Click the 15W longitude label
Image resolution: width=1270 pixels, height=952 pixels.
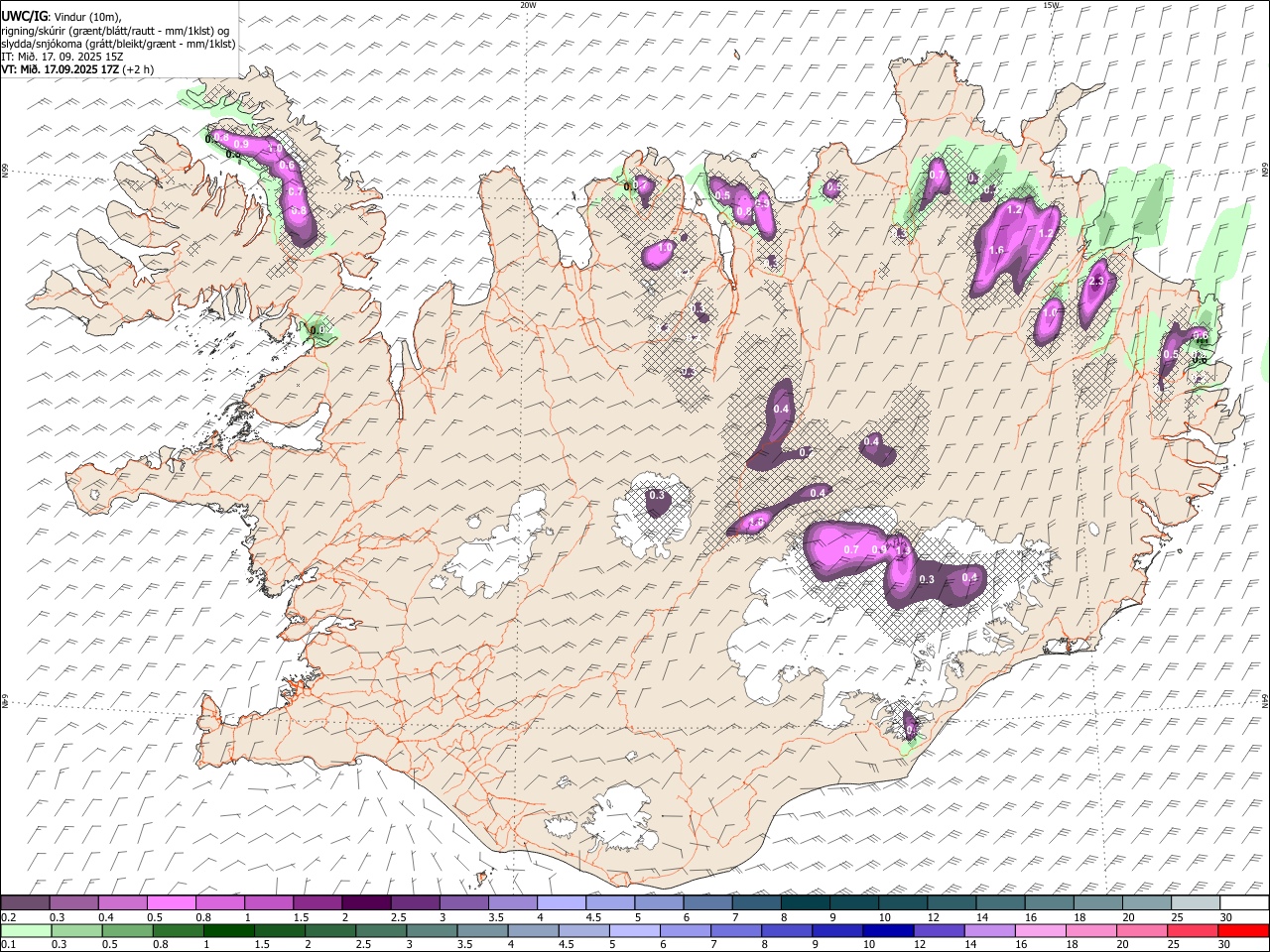1051,5
